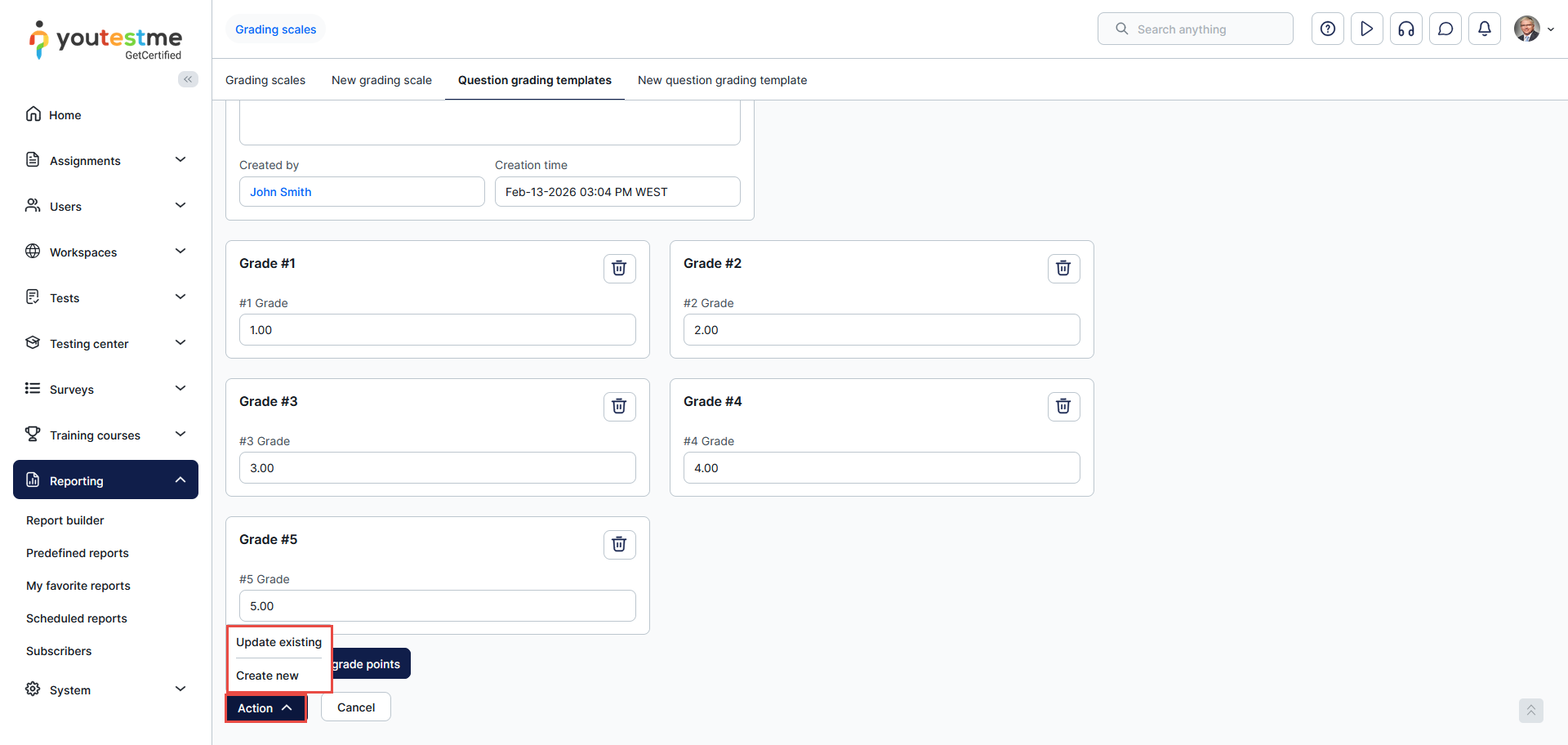Open the help question mark icon

[x=1327, y=29]
